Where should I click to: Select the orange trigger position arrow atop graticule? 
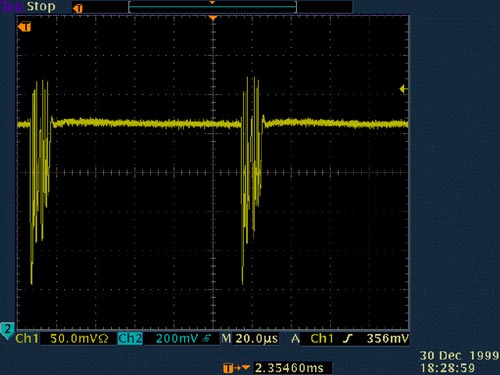click(213, 18)
